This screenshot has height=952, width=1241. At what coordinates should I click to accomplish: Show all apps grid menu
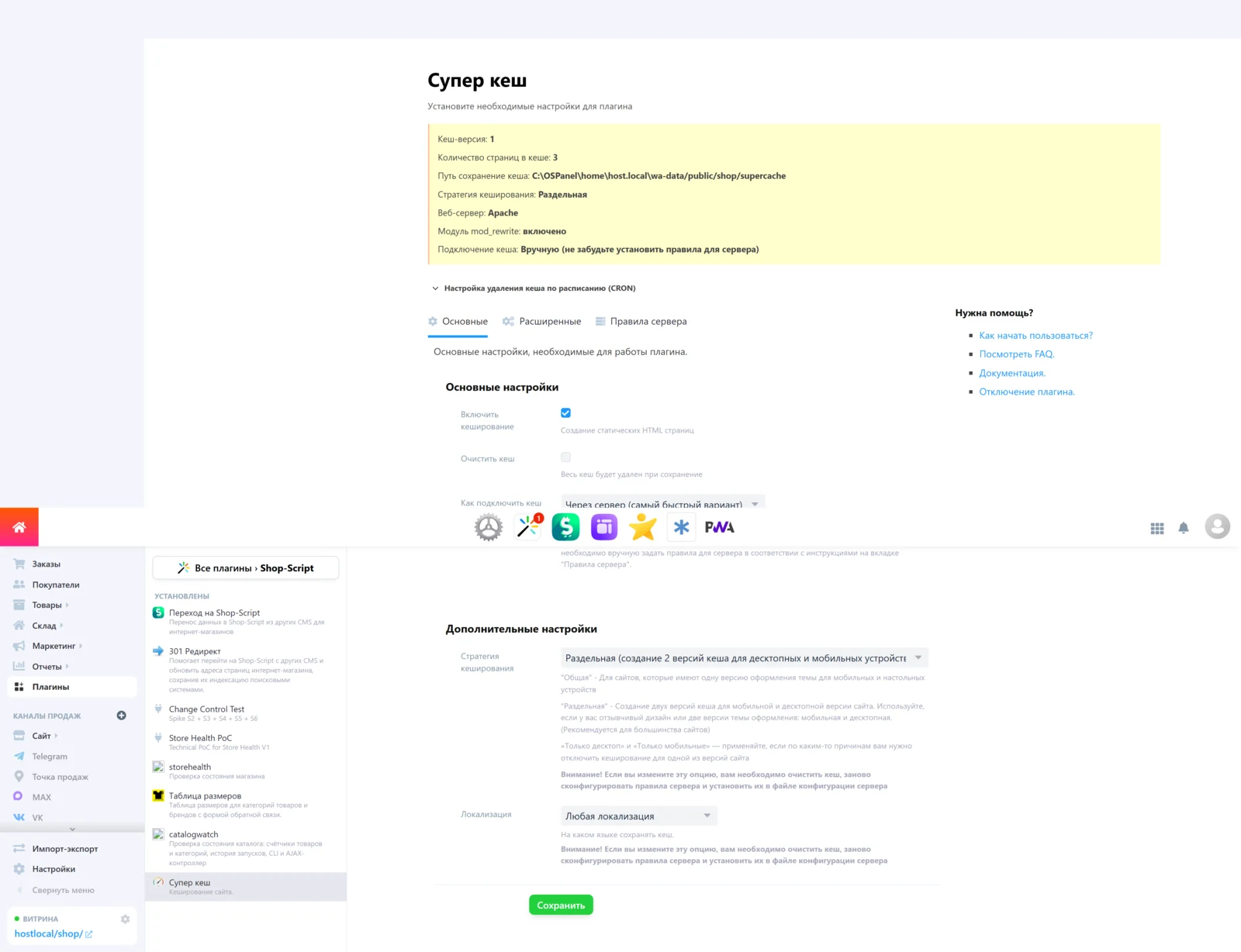click(1157, 528)
